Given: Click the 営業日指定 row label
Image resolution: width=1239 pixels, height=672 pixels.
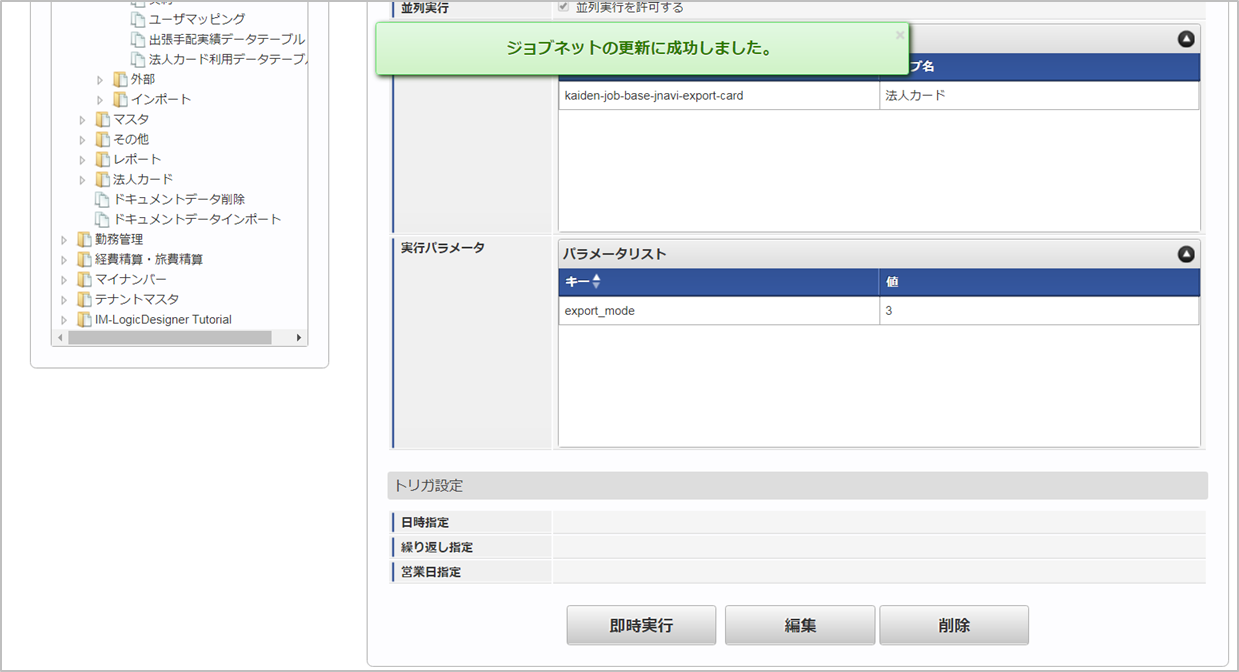Looking at the screenshot, I should click(431, 572).
